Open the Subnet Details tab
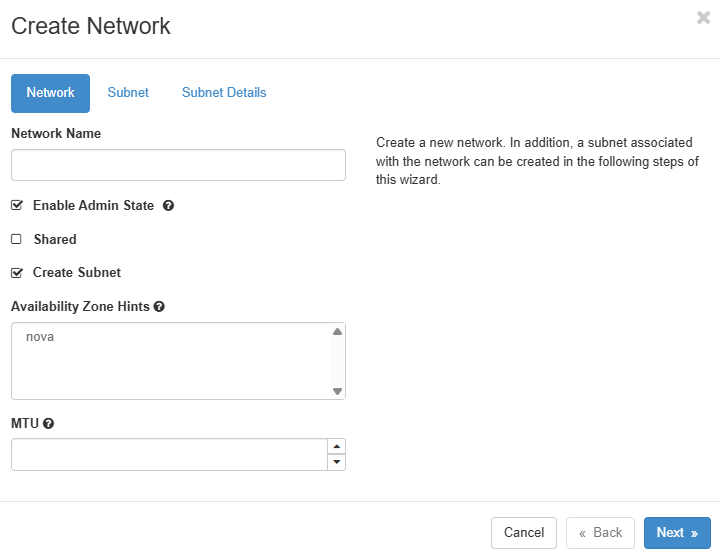720x556 pixels. click(x=224, y=93)
